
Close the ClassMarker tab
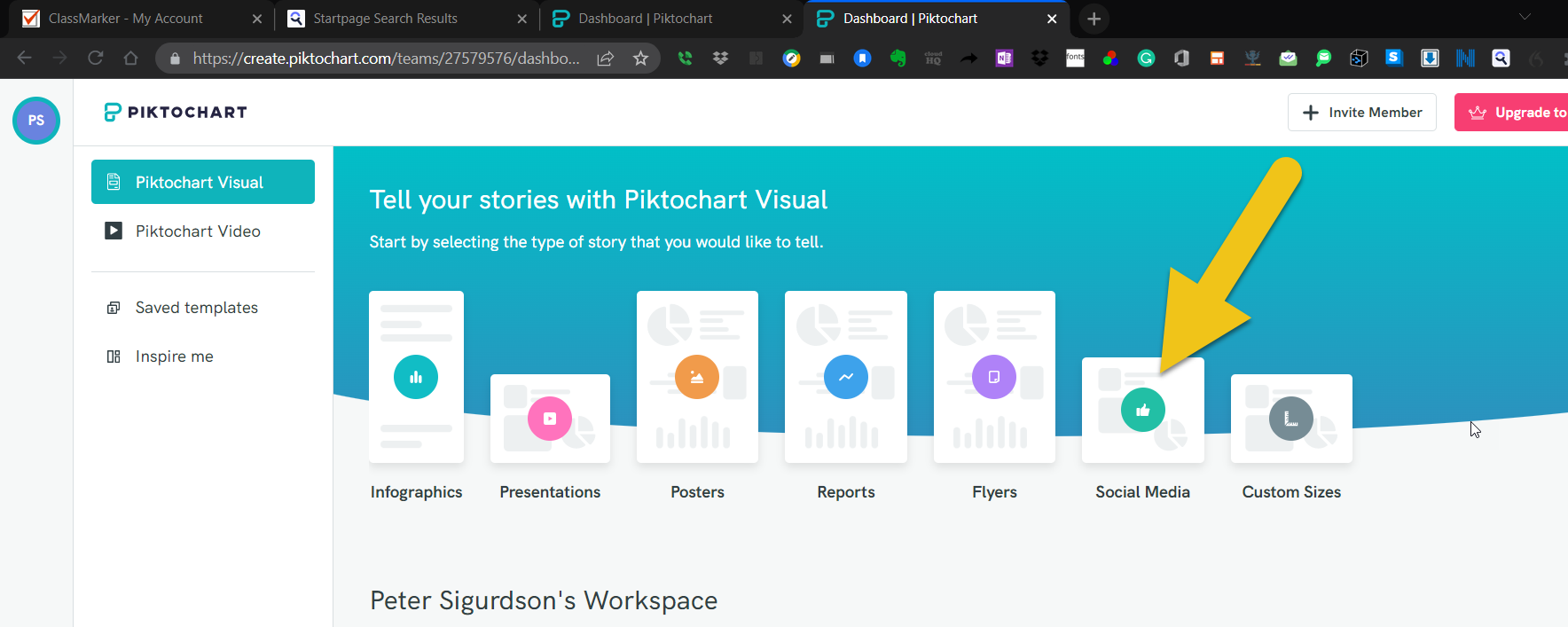click(257, 19)
